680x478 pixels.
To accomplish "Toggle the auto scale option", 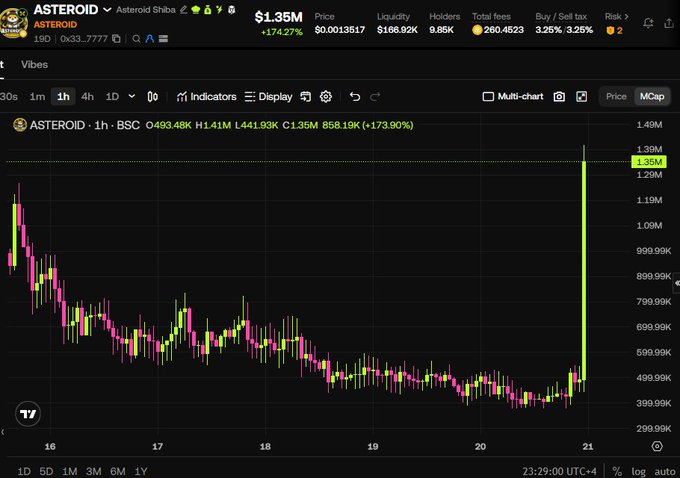I will 665,471.
